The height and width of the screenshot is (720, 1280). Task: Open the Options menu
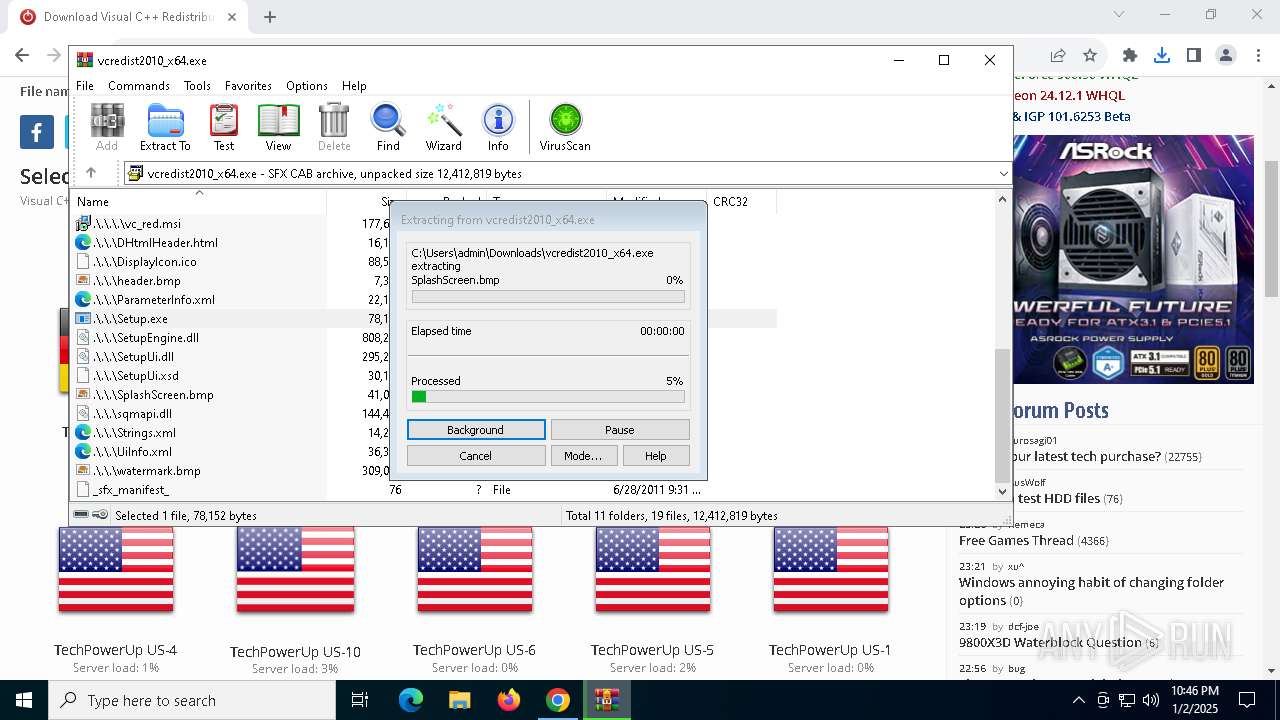307,86
